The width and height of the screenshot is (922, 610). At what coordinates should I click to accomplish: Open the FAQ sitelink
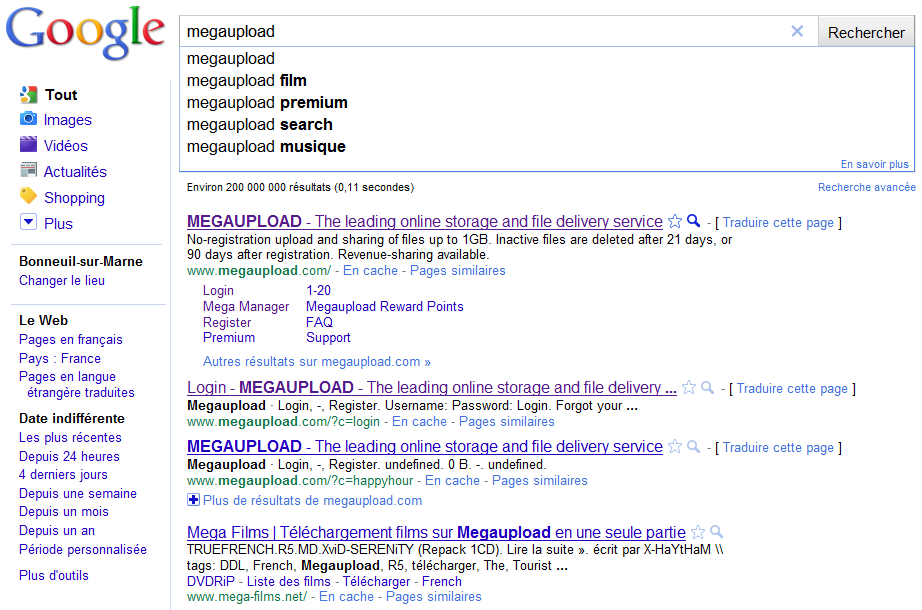(319, 322)
